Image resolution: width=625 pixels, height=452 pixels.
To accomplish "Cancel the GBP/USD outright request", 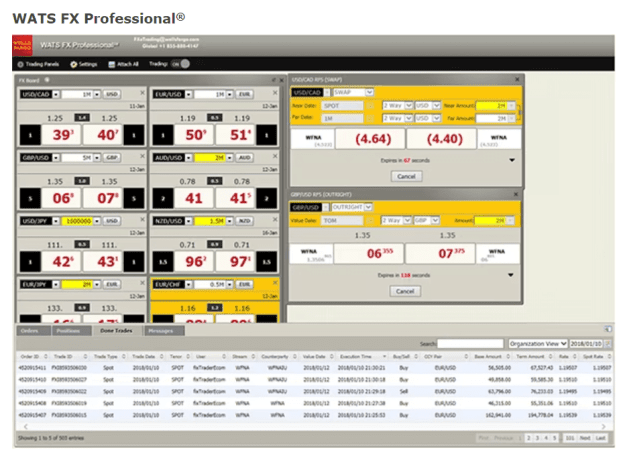I will 405,291.
